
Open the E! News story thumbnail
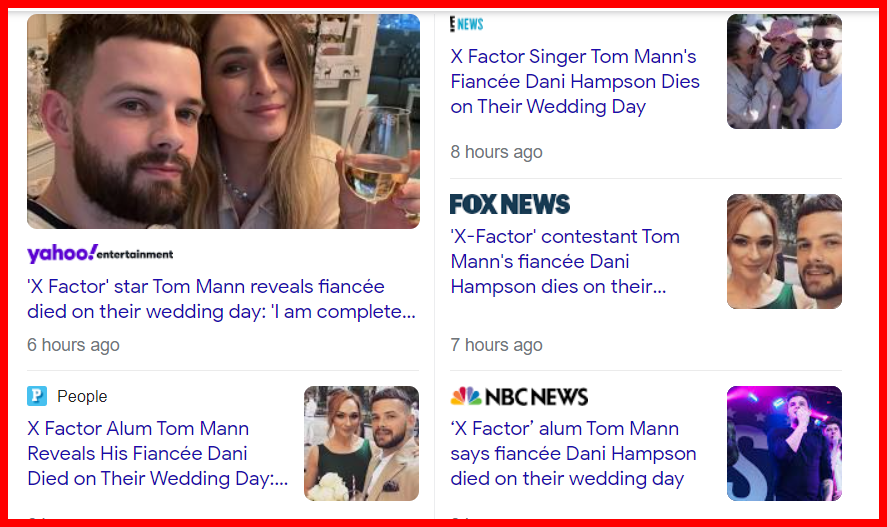pos(784,72)
